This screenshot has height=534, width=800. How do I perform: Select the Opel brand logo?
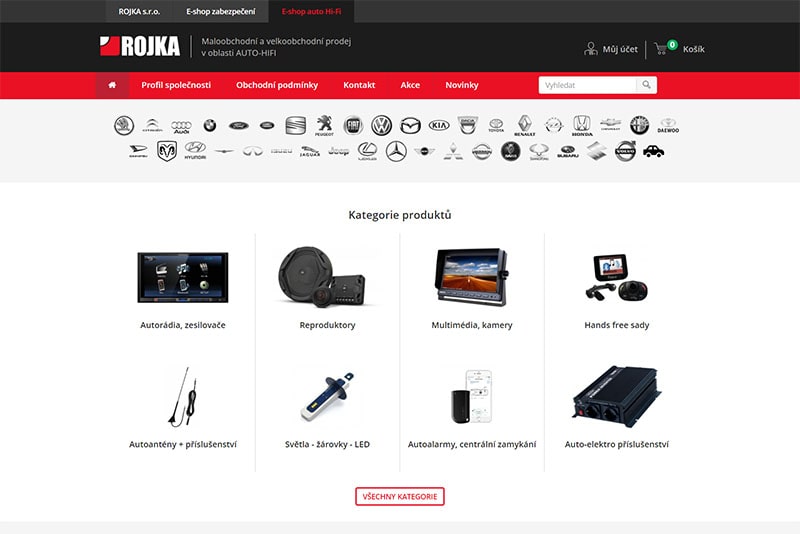554,125
